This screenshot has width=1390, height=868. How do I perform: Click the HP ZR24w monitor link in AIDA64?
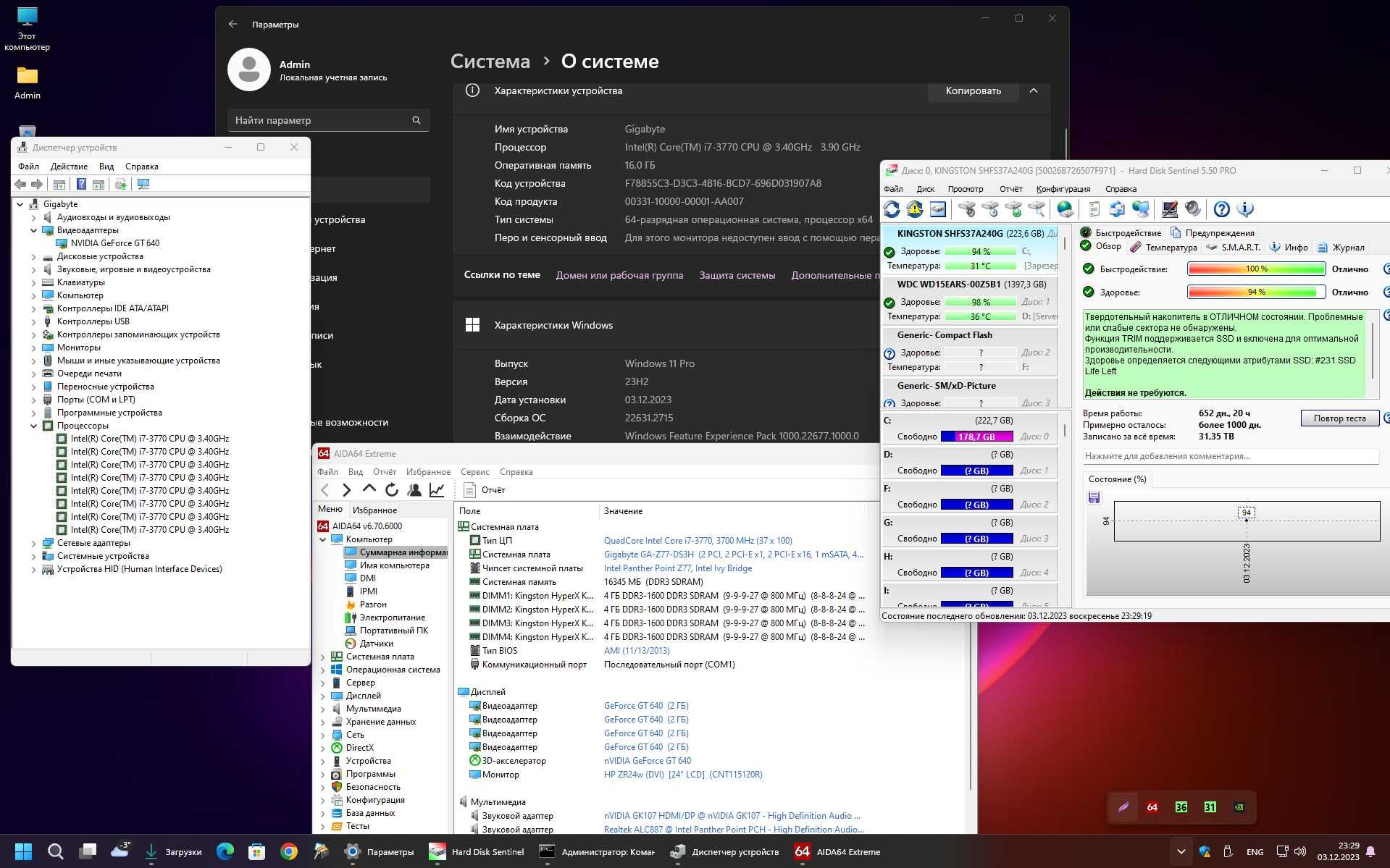click(683, 775)
